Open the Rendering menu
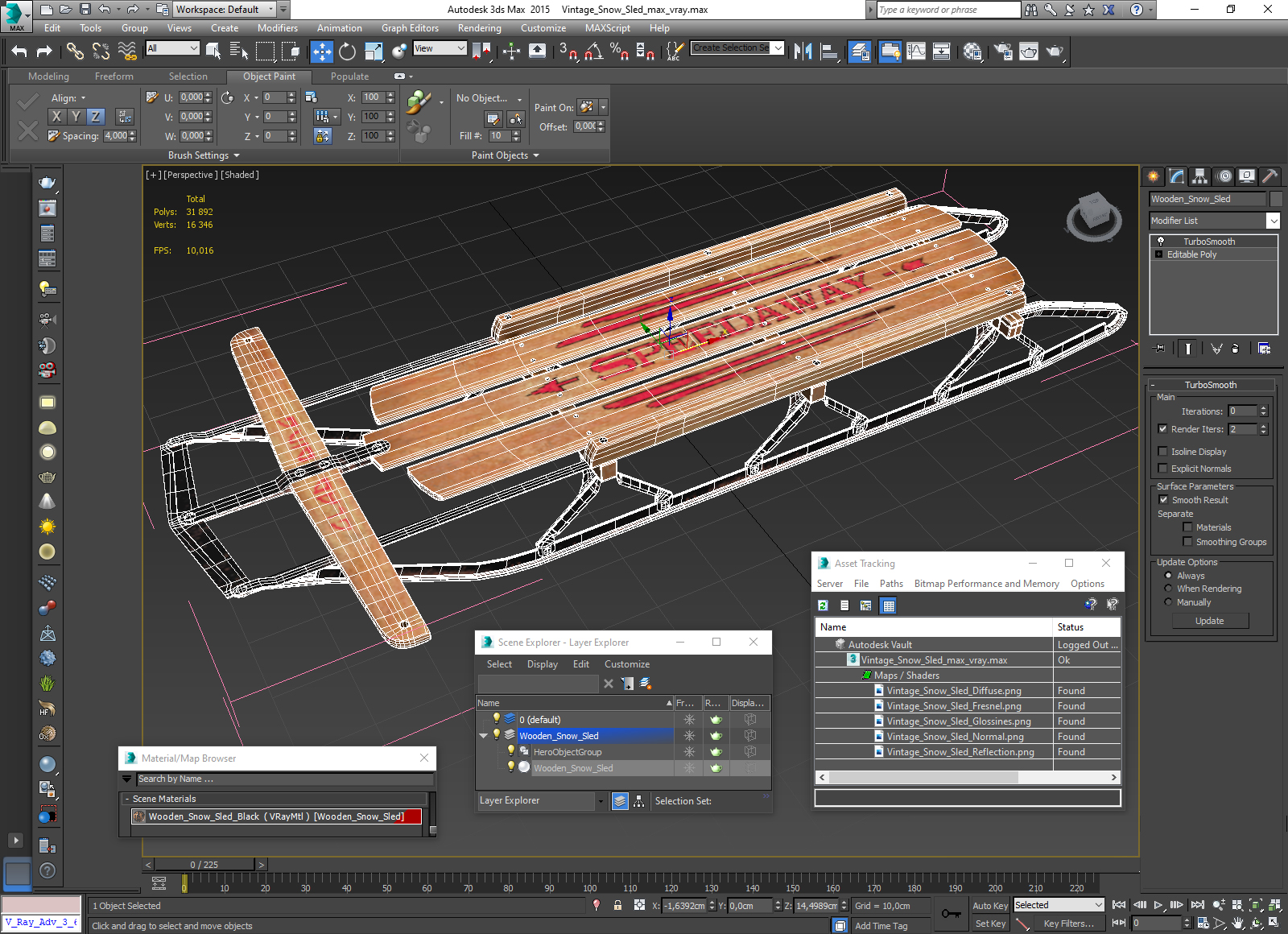 click(479, 28)
